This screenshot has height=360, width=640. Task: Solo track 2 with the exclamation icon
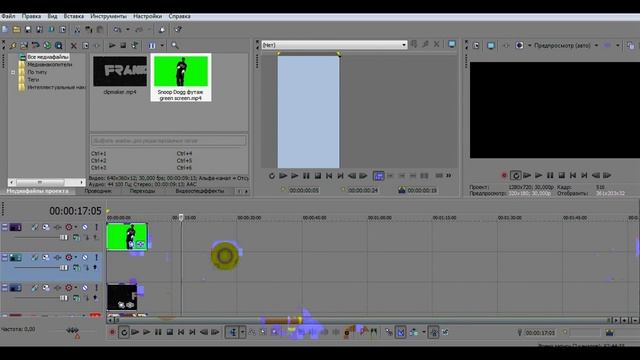tap(96, 258)
